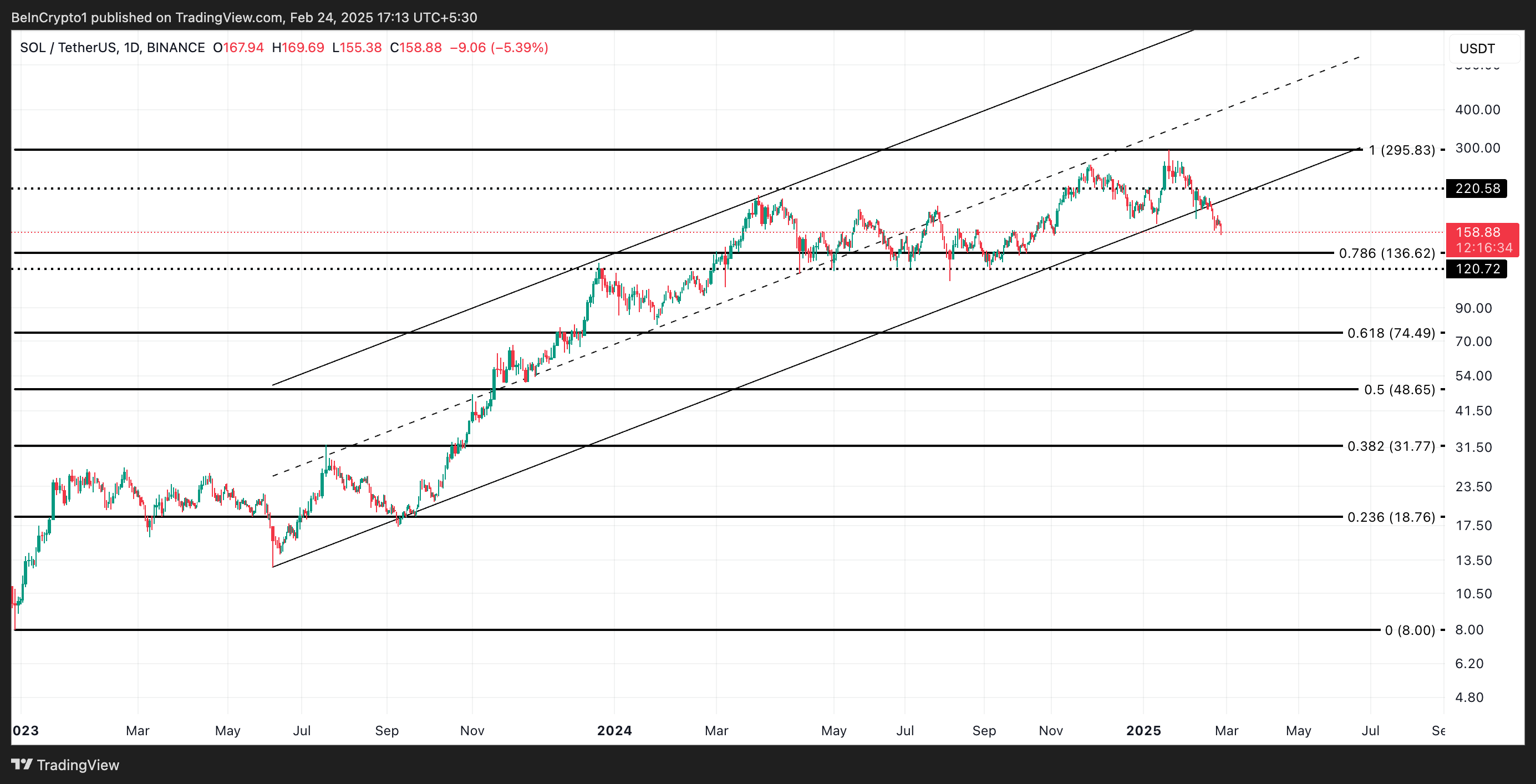Click the TradingView text link
Viewport: 1536px width, 784px height.
pos(78,765)
